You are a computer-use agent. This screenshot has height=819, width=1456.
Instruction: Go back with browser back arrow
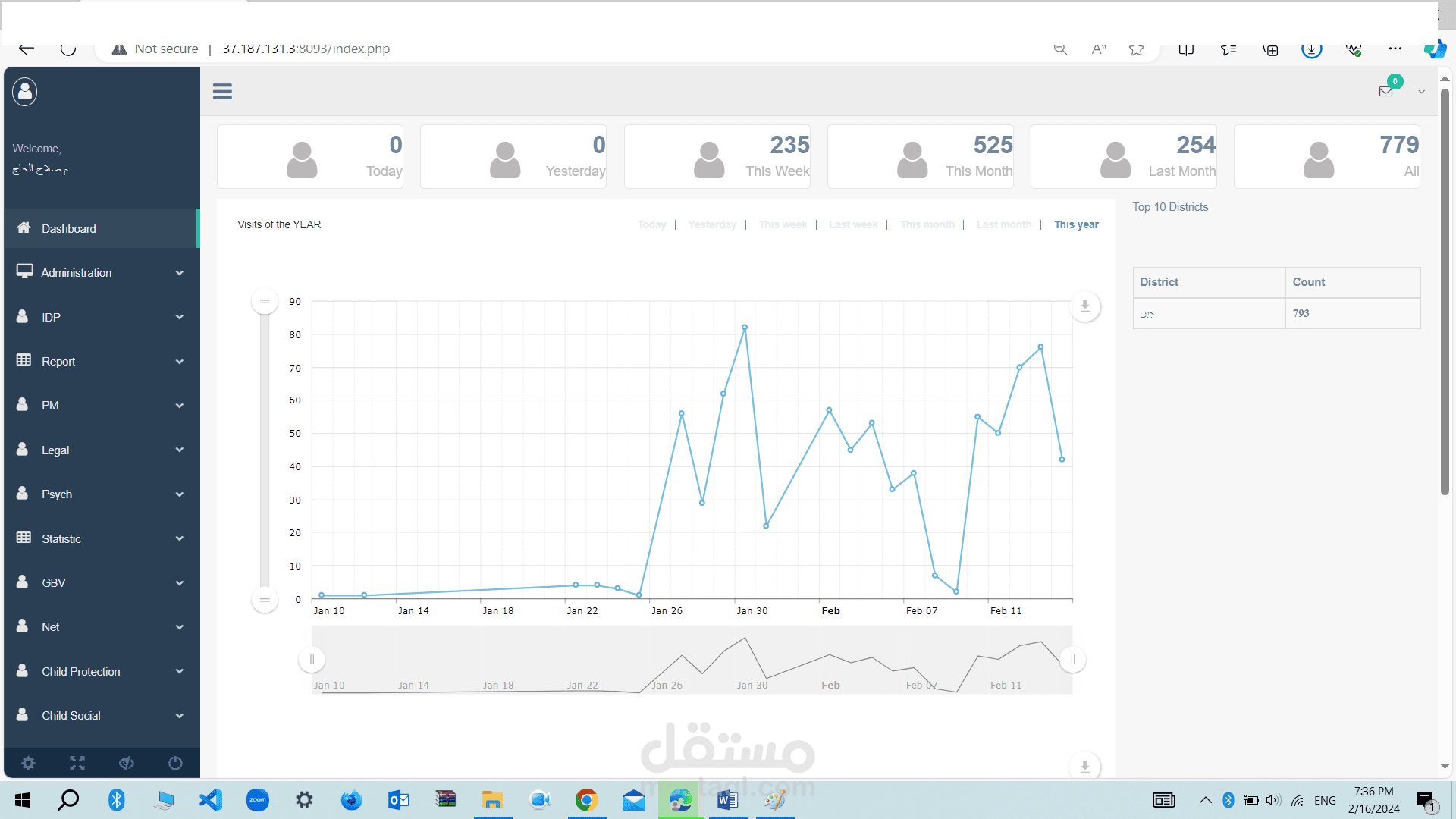click(27, 49)
